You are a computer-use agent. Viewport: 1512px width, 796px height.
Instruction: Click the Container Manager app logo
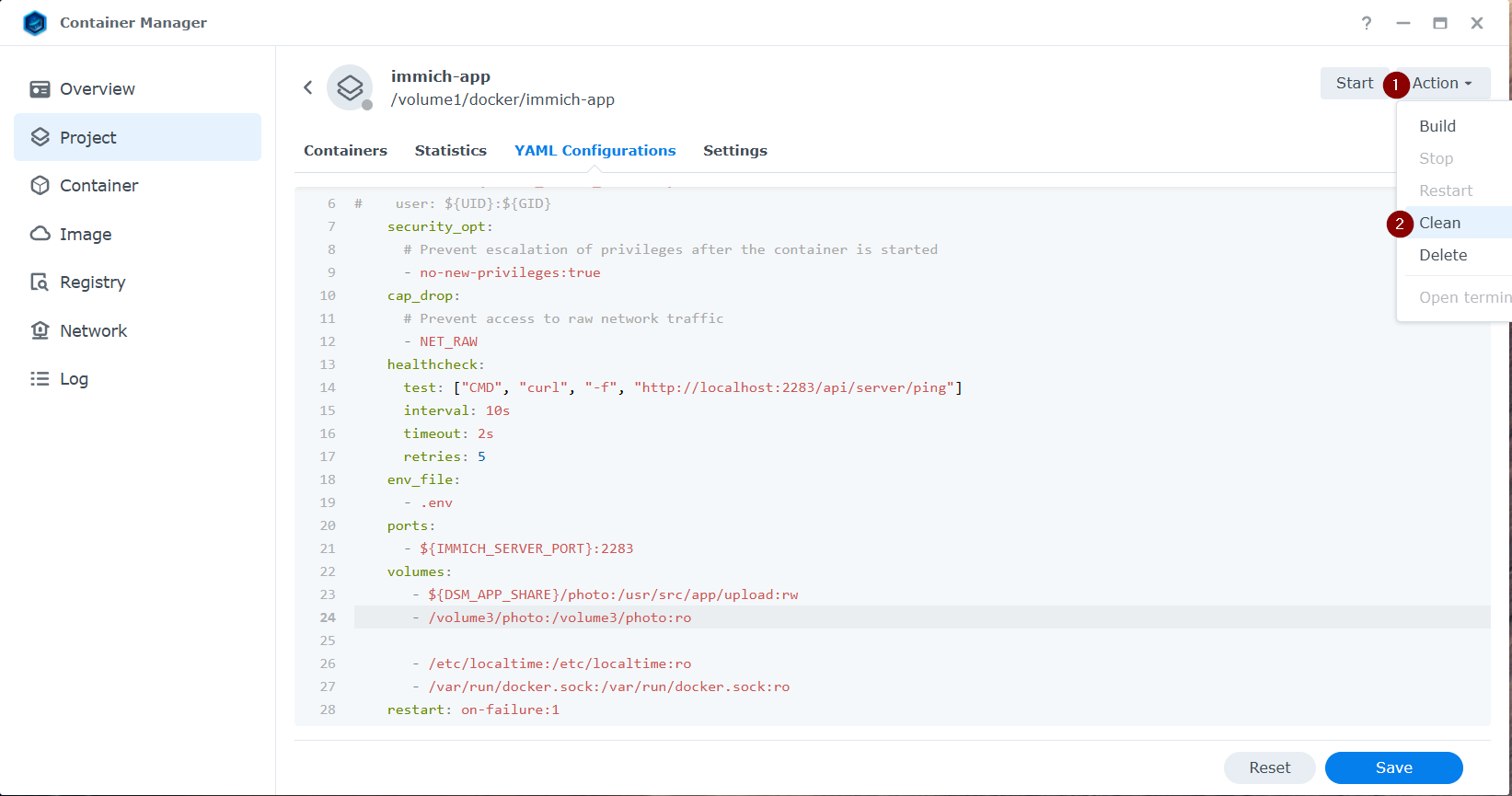pyautogui.click(x=35, y=23)
